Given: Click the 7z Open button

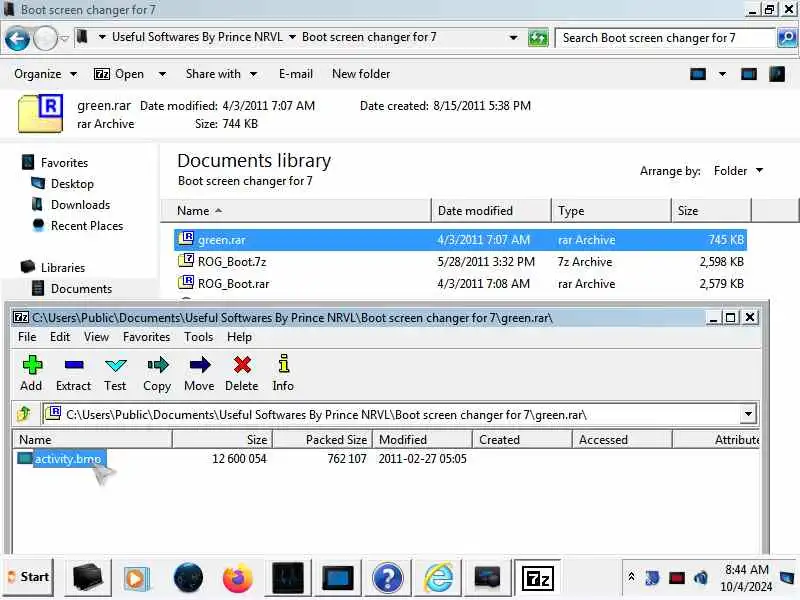Looking at the screenshot, I should tap(119, 74).
